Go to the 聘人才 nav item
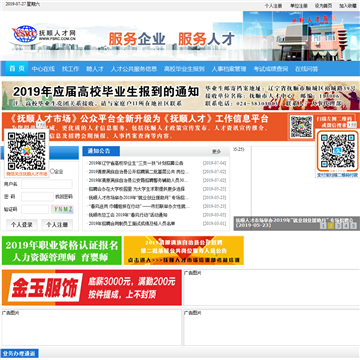 click(95, 69)
